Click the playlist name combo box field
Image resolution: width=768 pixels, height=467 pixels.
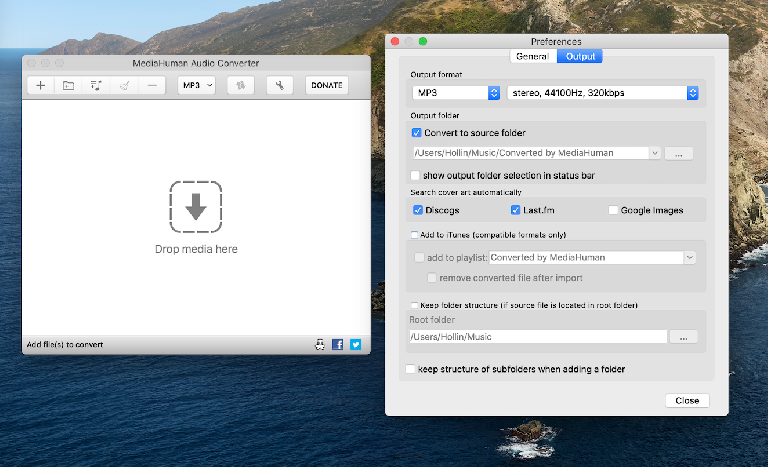(586, 257)
